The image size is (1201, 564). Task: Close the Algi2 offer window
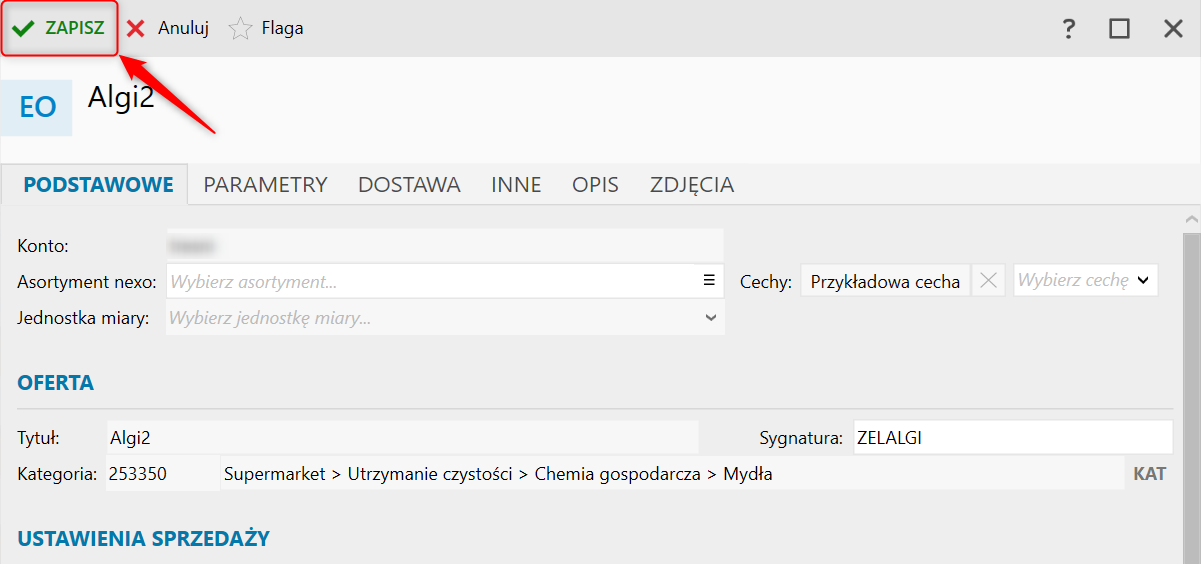click(x=1173, y=29)
